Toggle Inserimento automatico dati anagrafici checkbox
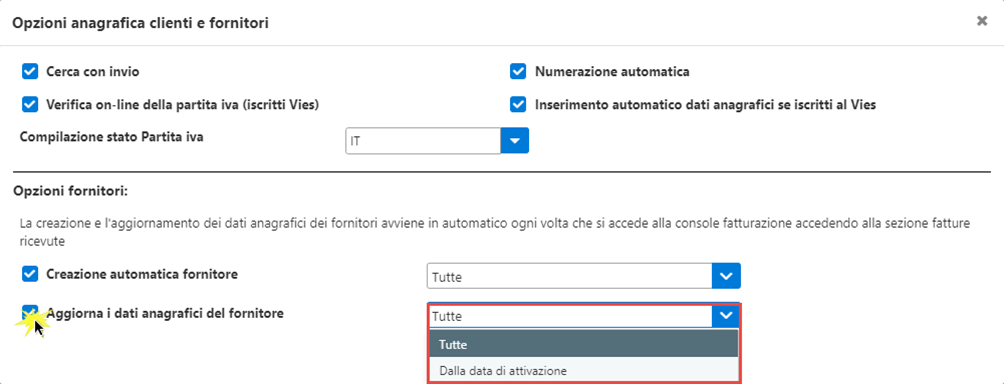The image size is (1004, 384). [518, 104]
